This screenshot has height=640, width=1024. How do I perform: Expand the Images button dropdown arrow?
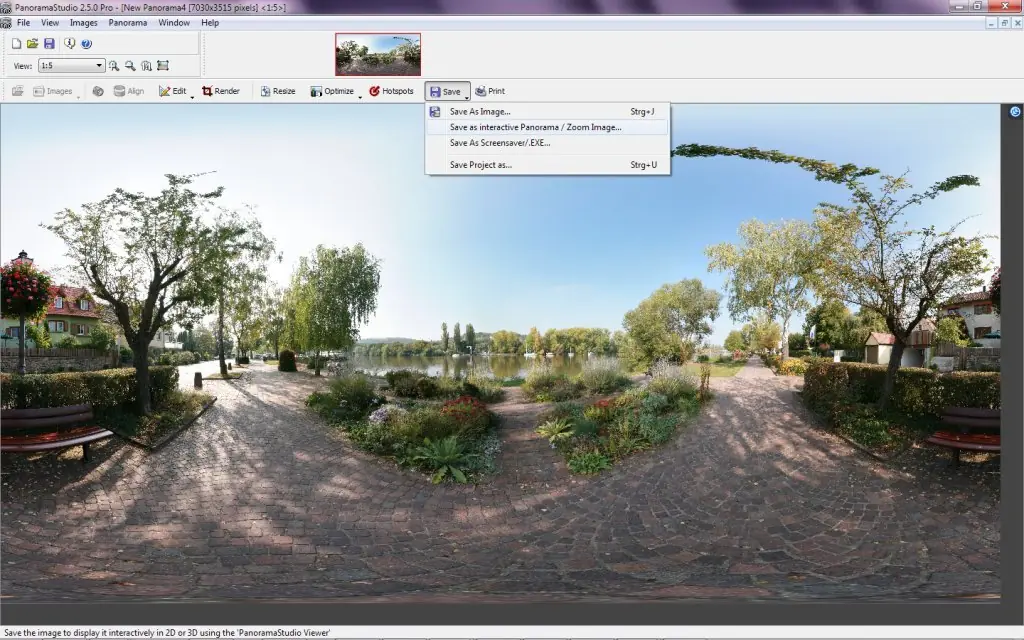pos(78,97)
